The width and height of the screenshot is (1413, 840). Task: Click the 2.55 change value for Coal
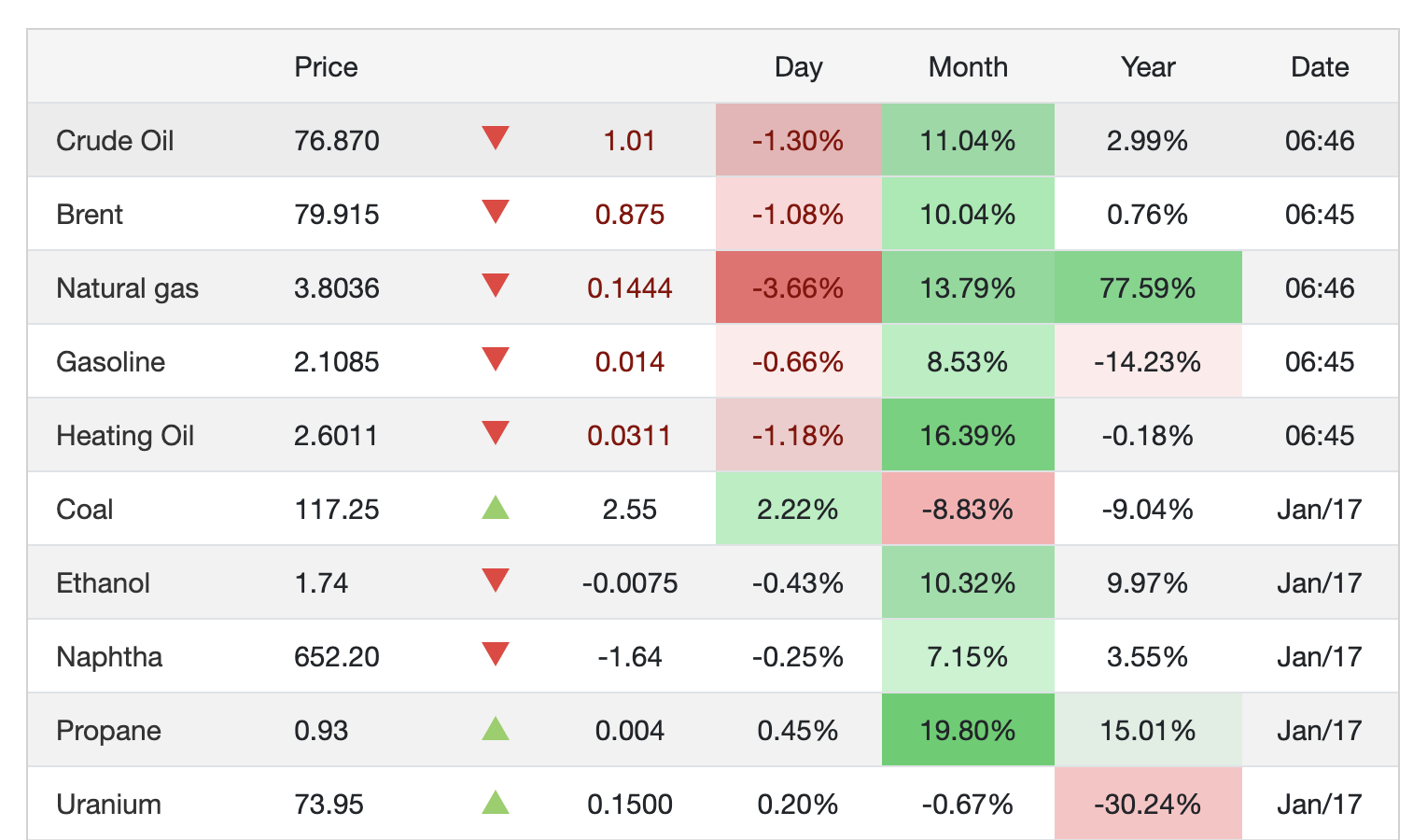(x=629, y=510)
